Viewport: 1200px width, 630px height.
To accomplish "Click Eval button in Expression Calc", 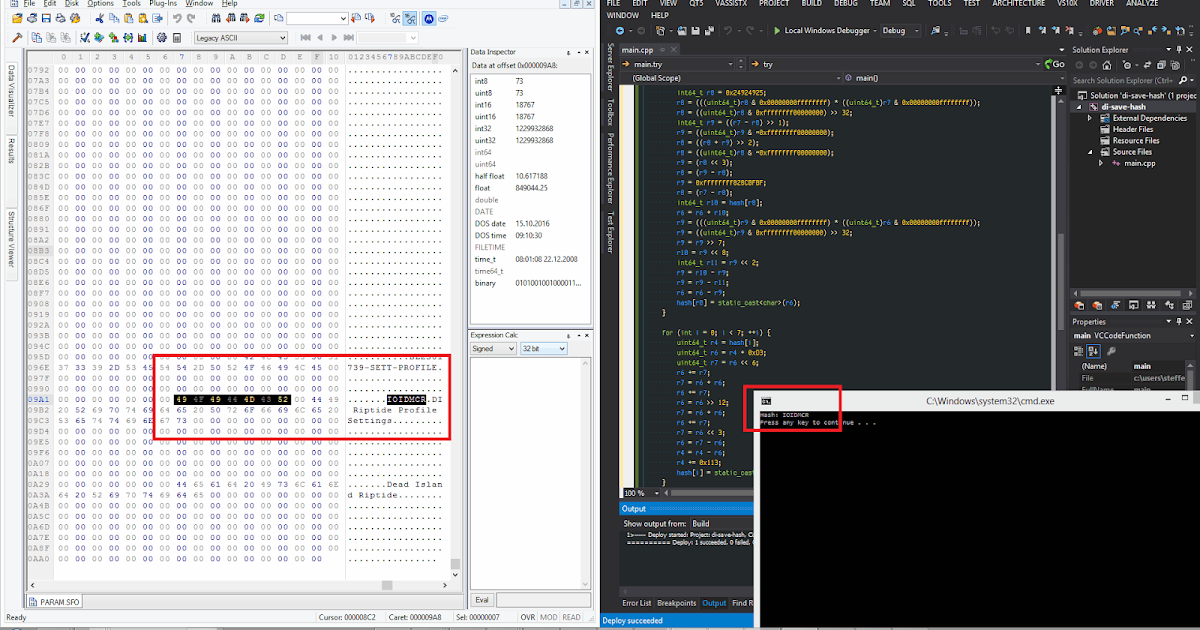I will pyautogui.click(x=482, y=600).
